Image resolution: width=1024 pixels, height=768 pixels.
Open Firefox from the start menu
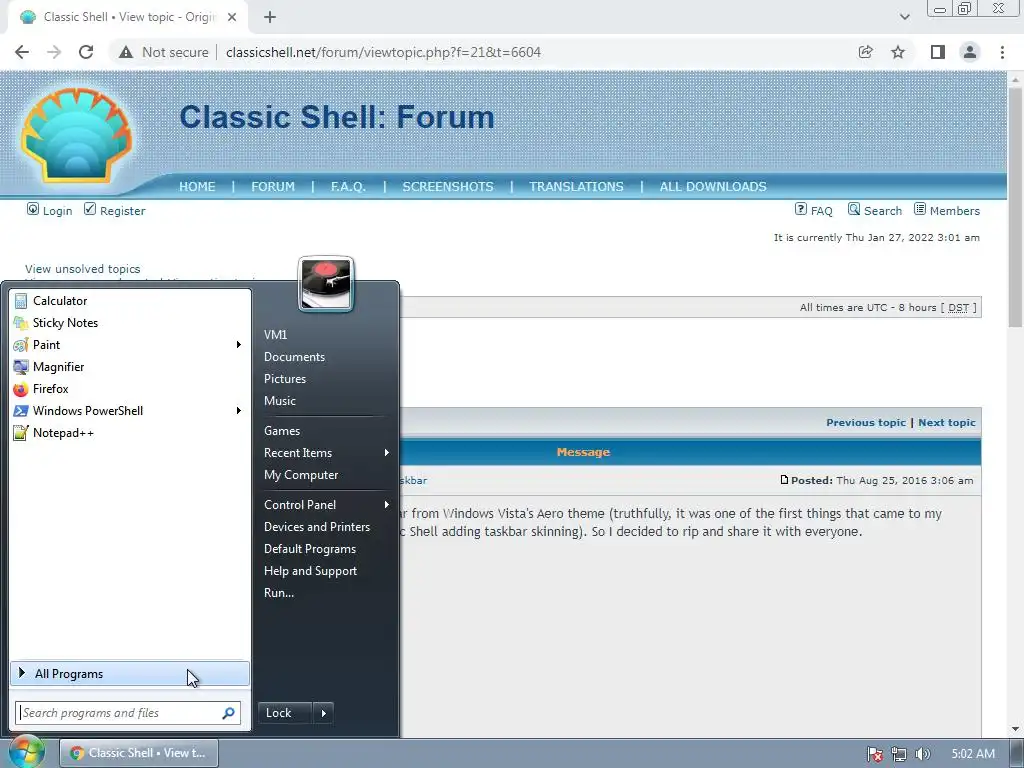[129, 389]
